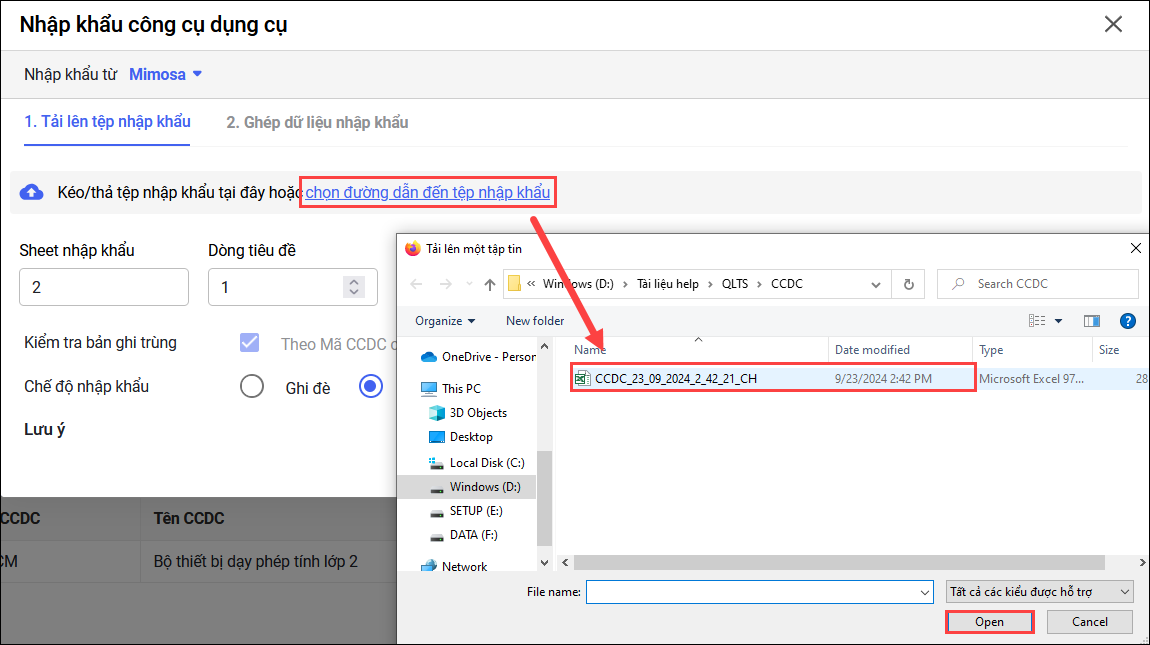1150x645 pixels.
Task: Close the Tải lên một tập tin dialog
Action: point(1135,249)
